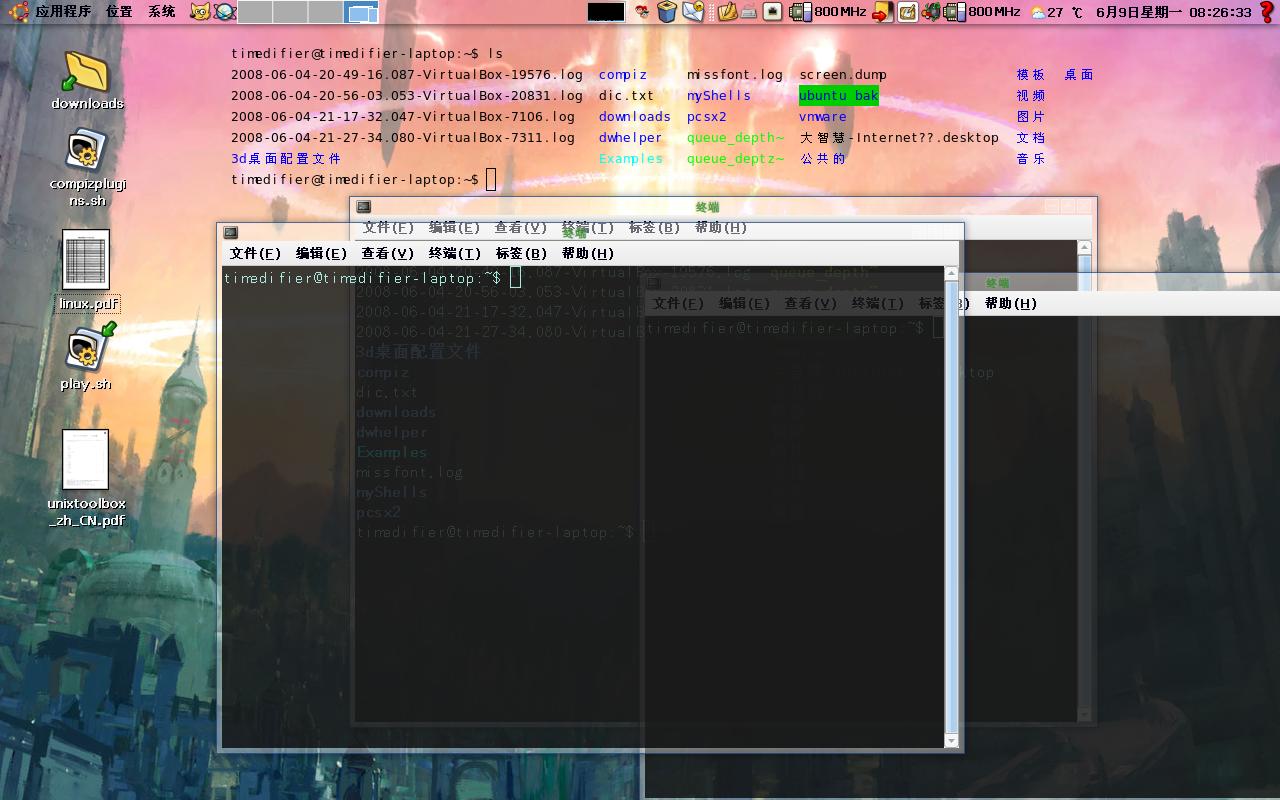Open the downloads folder on the desktop
Viewport: 1280px width, 800px height.
tap(87, 80)
